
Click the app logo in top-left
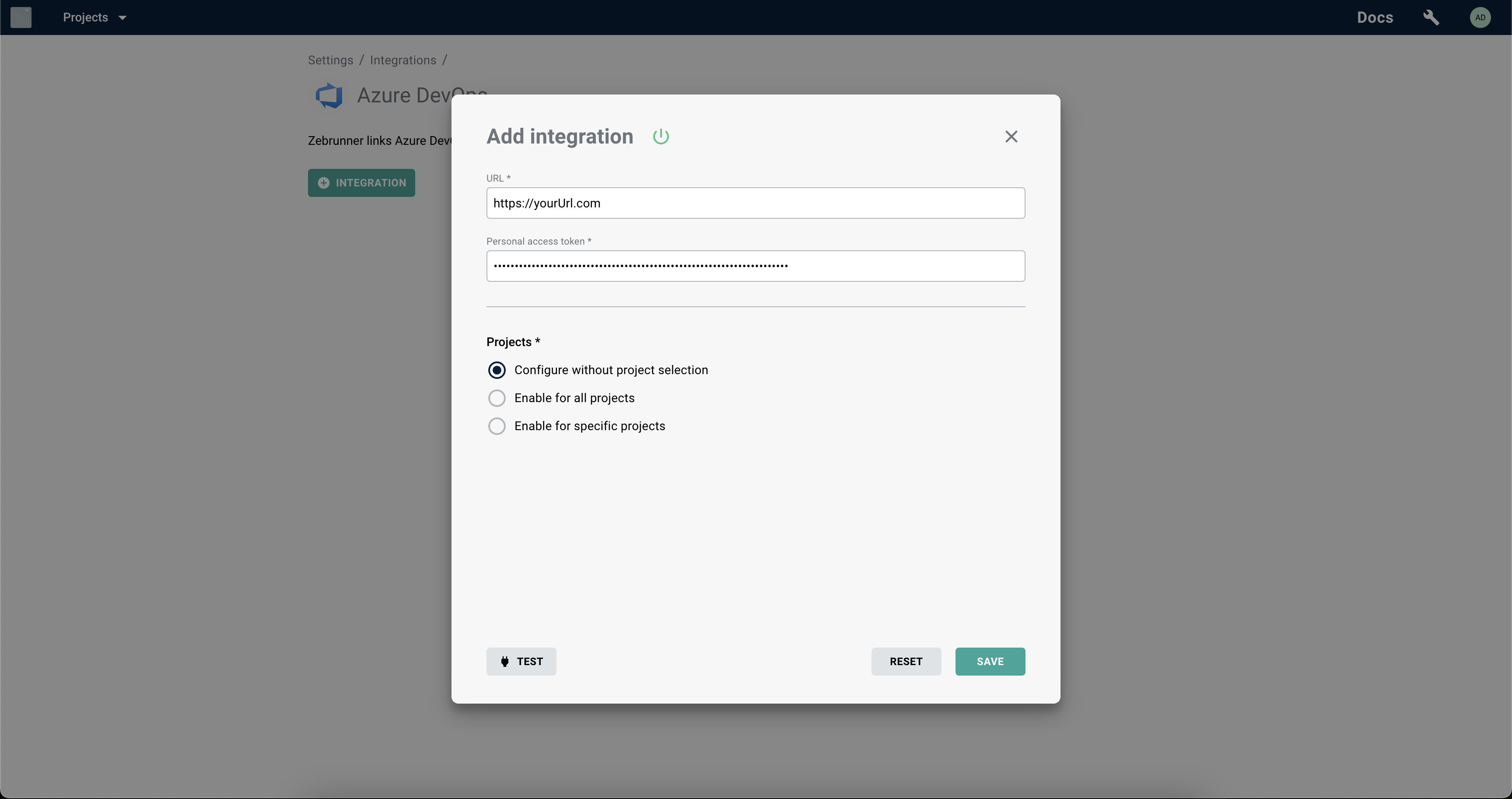tap(21, 18)
